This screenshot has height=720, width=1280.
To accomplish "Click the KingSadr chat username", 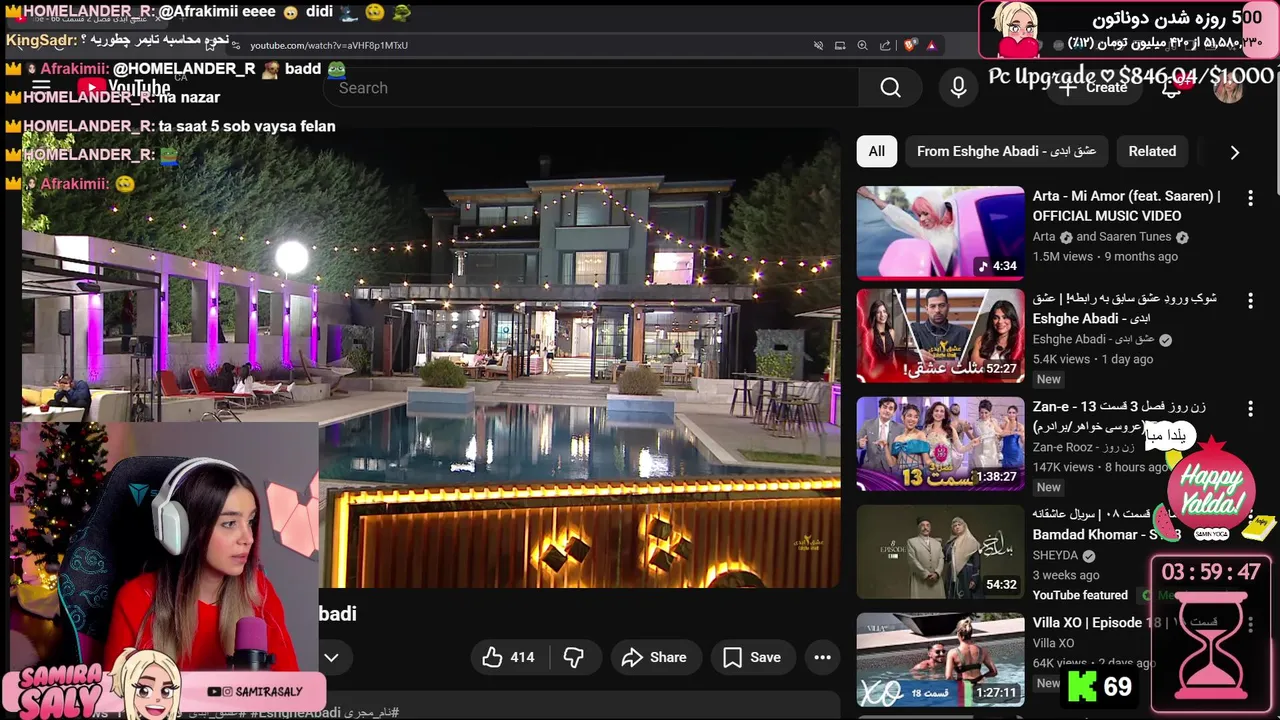I will click(41, 40).
